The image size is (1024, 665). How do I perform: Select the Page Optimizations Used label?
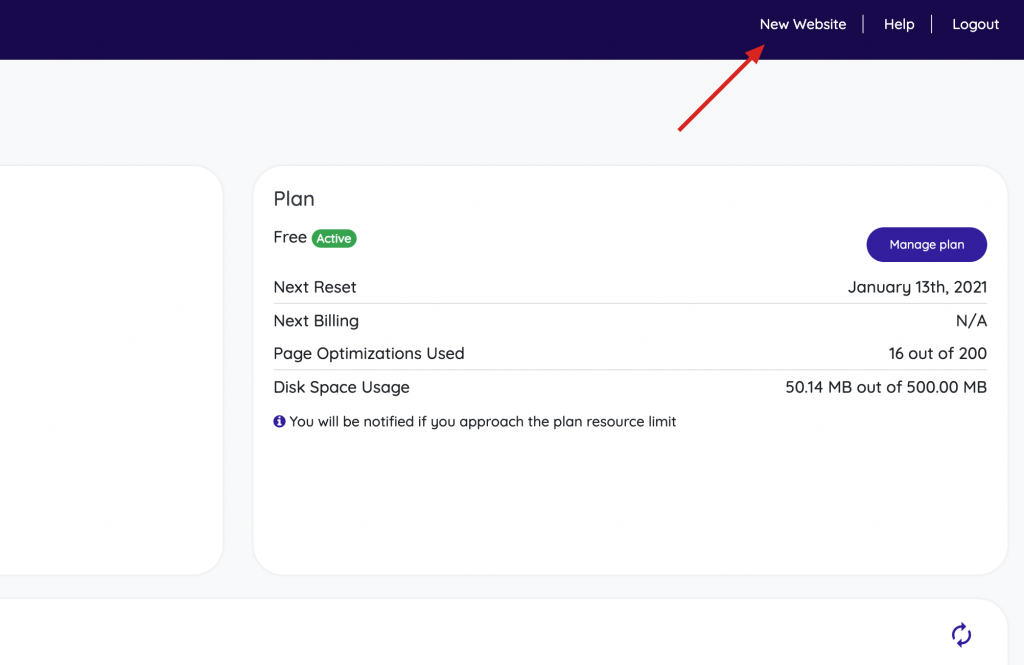click(x=369, y=353)
